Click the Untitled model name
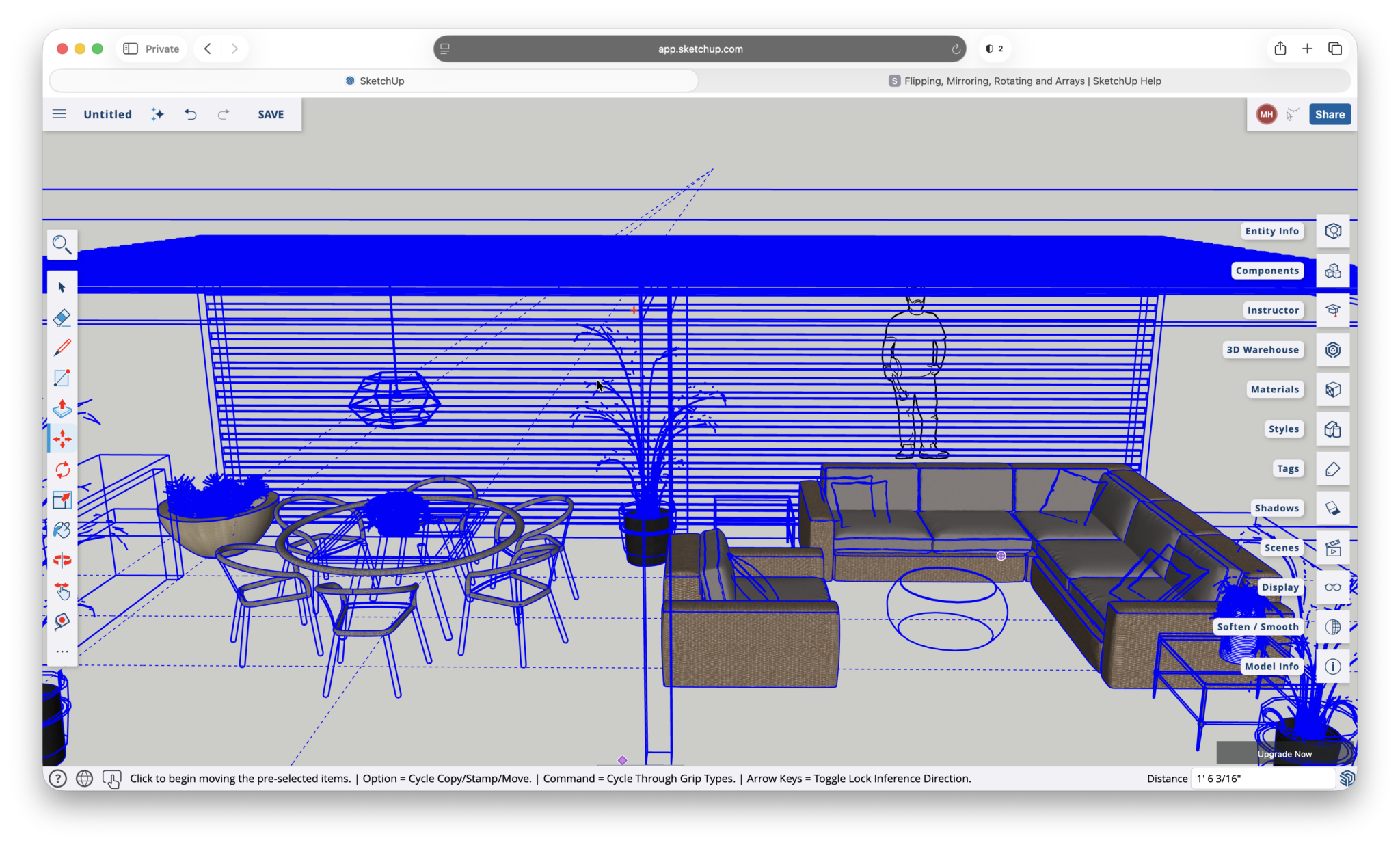The image size is (1400, 847). click(108, 114)
